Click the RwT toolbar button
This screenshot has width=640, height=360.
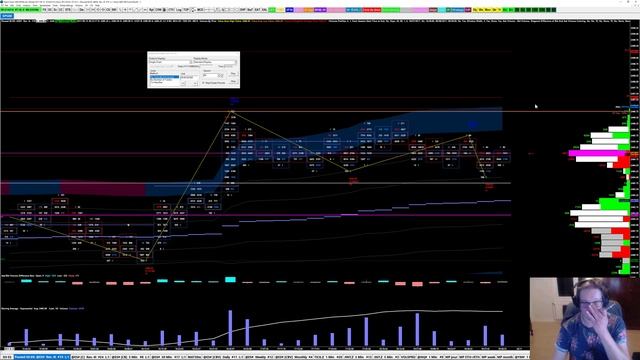coord(250,9)
